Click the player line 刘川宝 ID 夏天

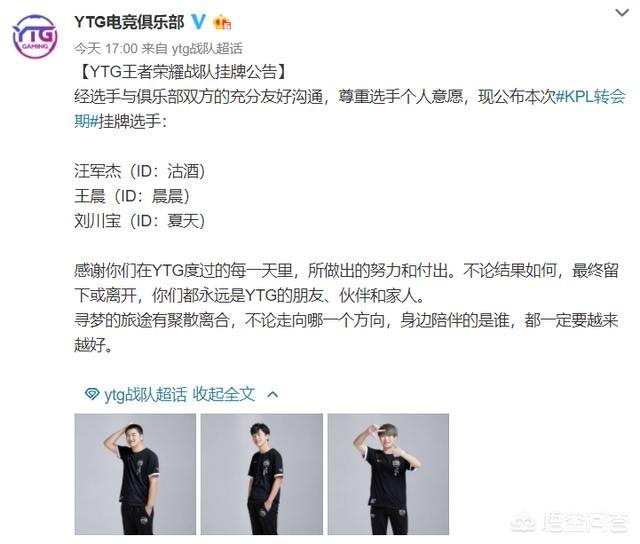pyautogui.click(x=140, y=221)
